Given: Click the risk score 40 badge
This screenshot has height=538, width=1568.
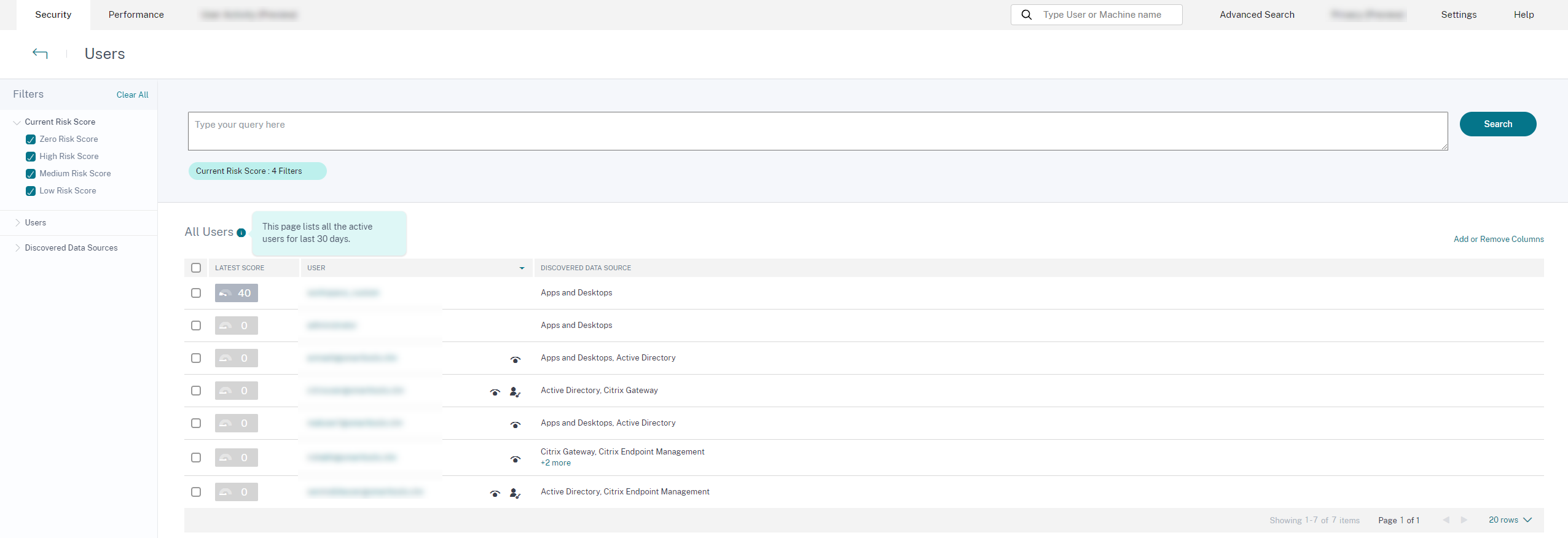Looking at the screenshot, I should tap(237, 293).
